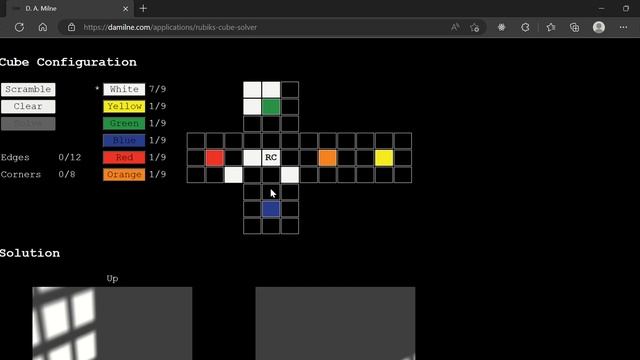Click the Up face cube preview image

(x=112, y=323)
